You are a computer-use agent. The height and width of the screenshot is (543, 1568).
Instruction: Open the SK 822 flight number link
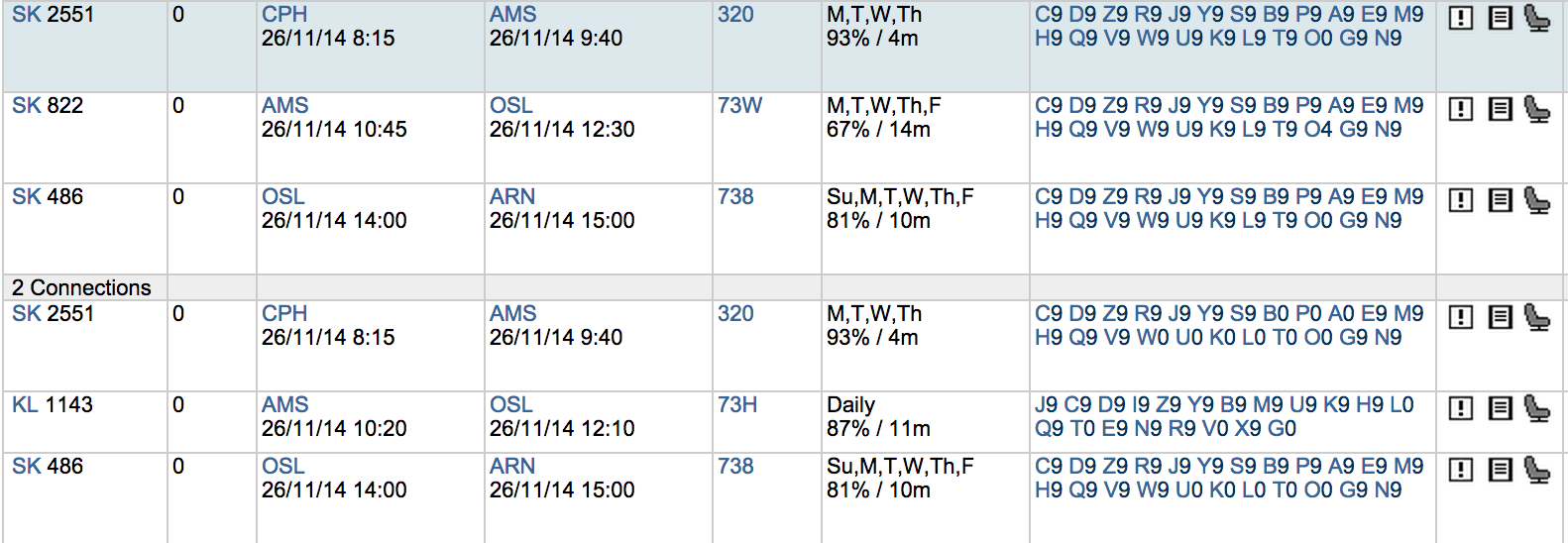[48, 106]
